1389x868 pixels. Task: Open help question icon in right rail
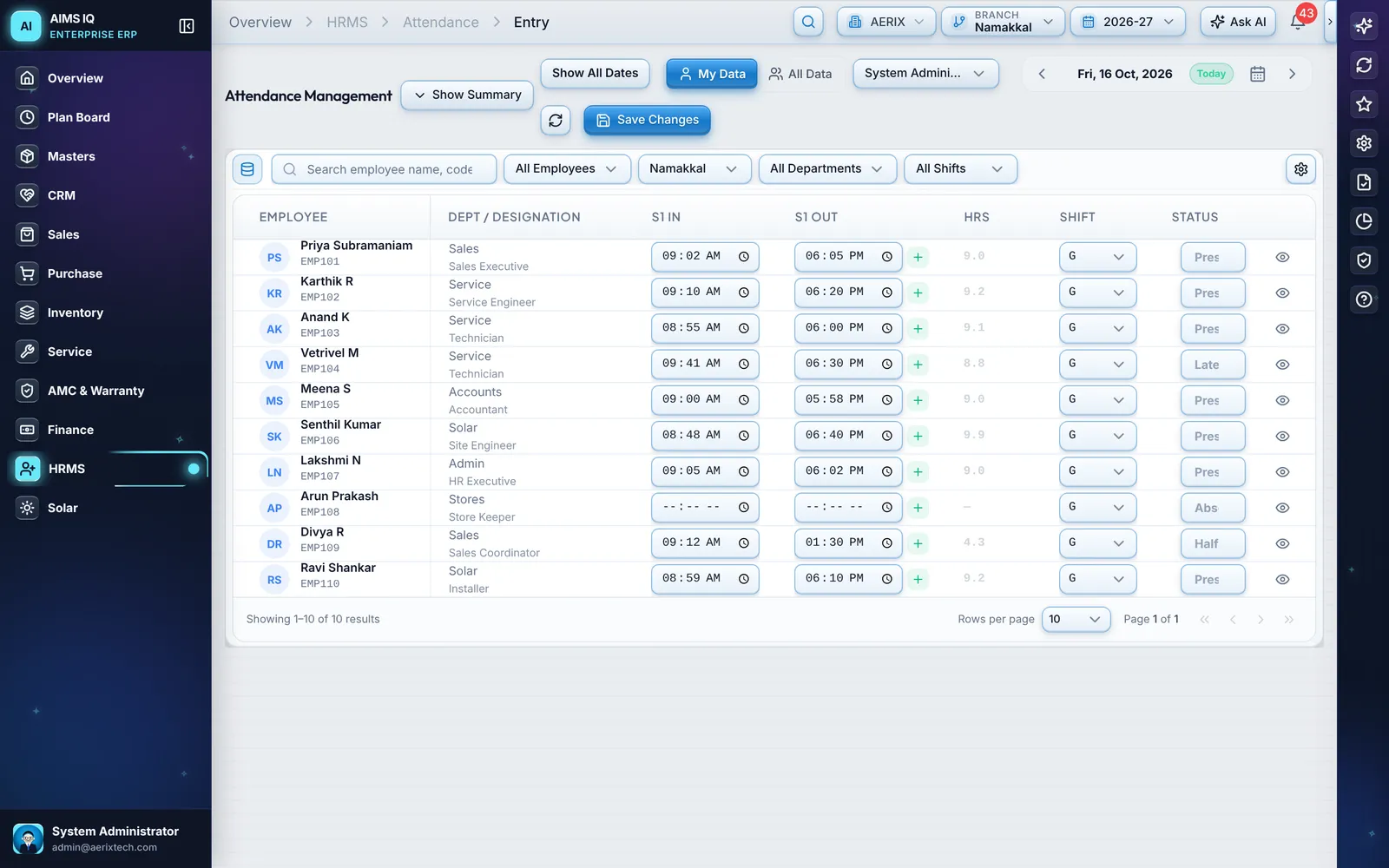[x=1364, y=299]
